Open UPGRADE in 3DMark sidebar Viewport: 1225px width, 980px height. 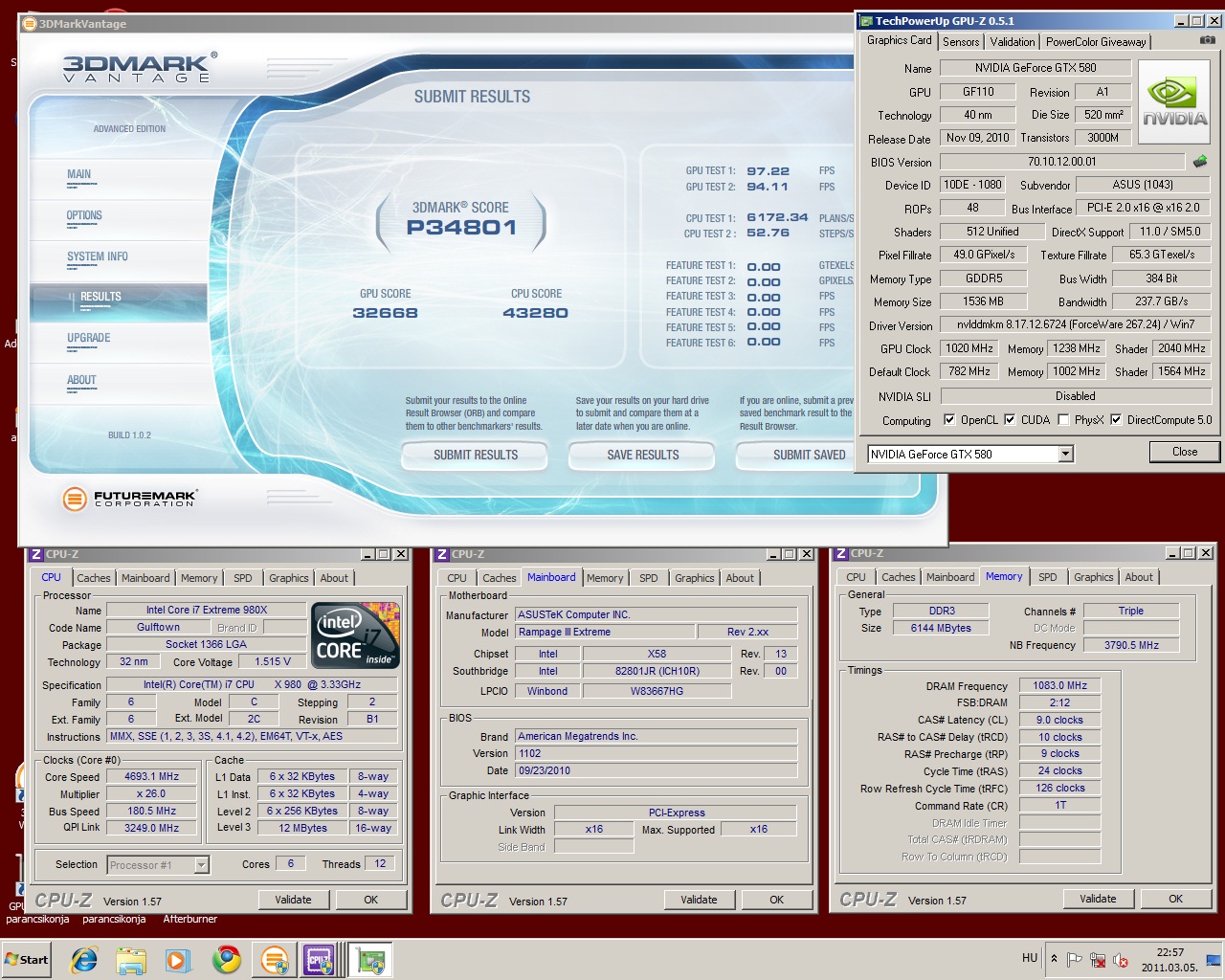89,338
